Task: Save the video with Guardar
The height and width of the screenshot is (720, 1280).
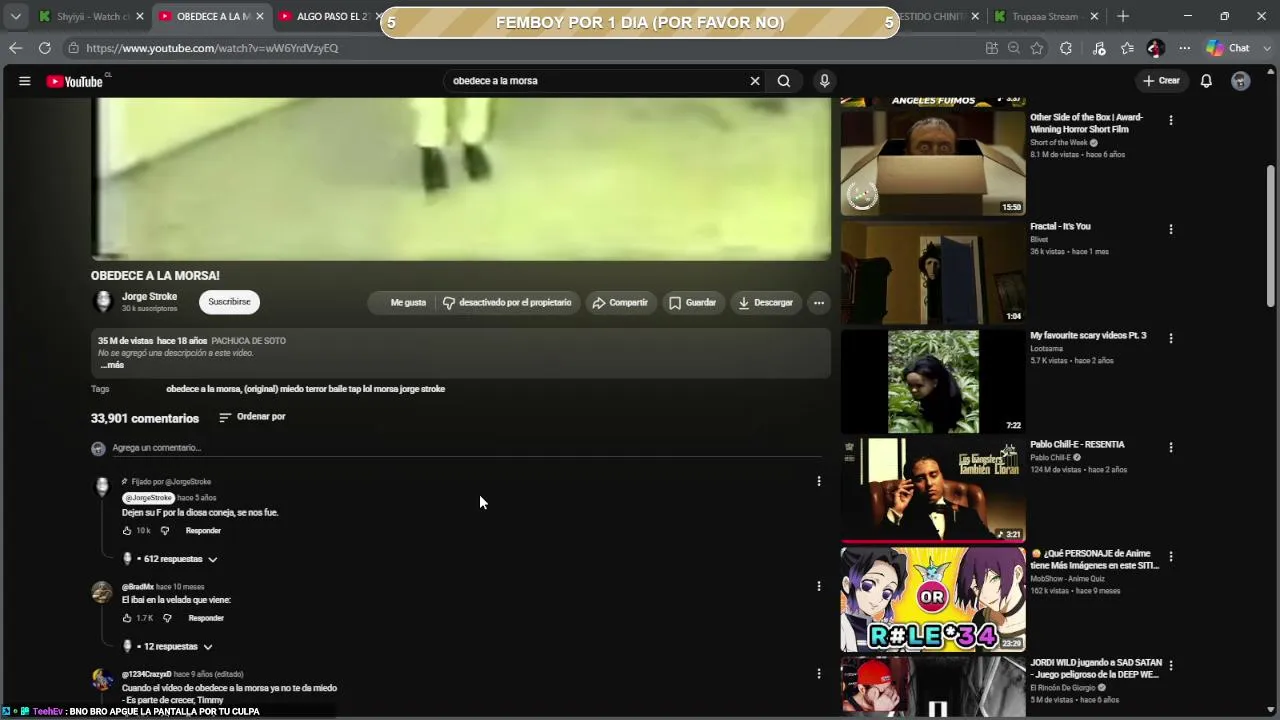Action: tap(693, 302)
